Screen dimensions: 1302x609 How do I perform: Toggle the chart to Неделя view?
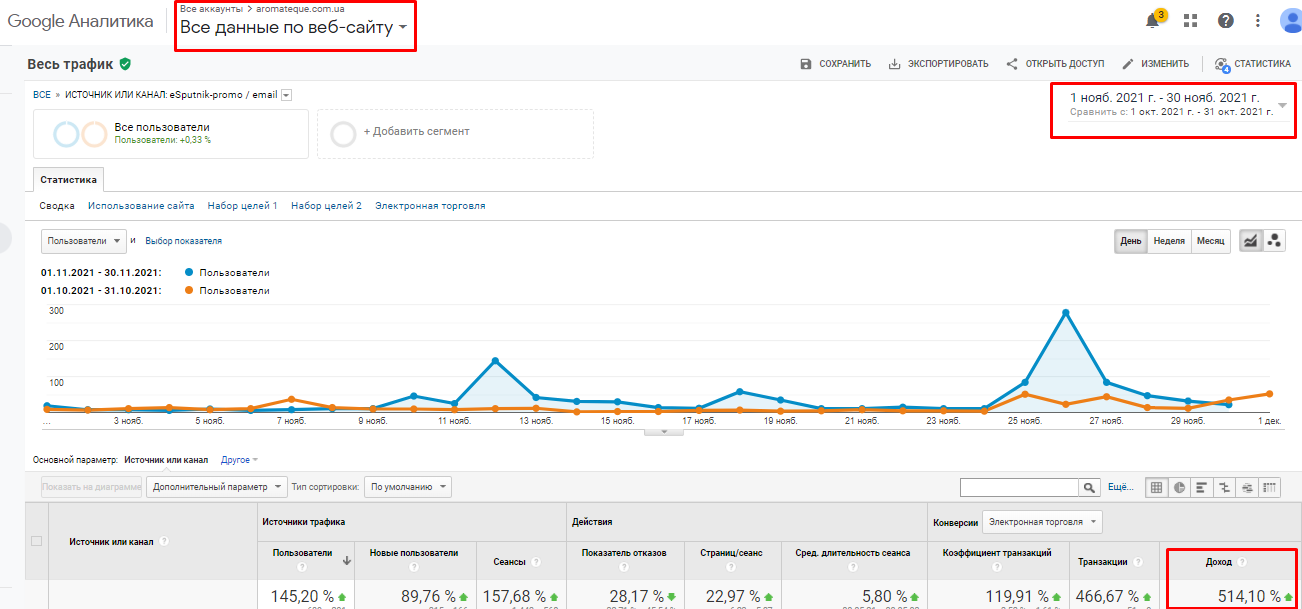(x=1169, y=241)
